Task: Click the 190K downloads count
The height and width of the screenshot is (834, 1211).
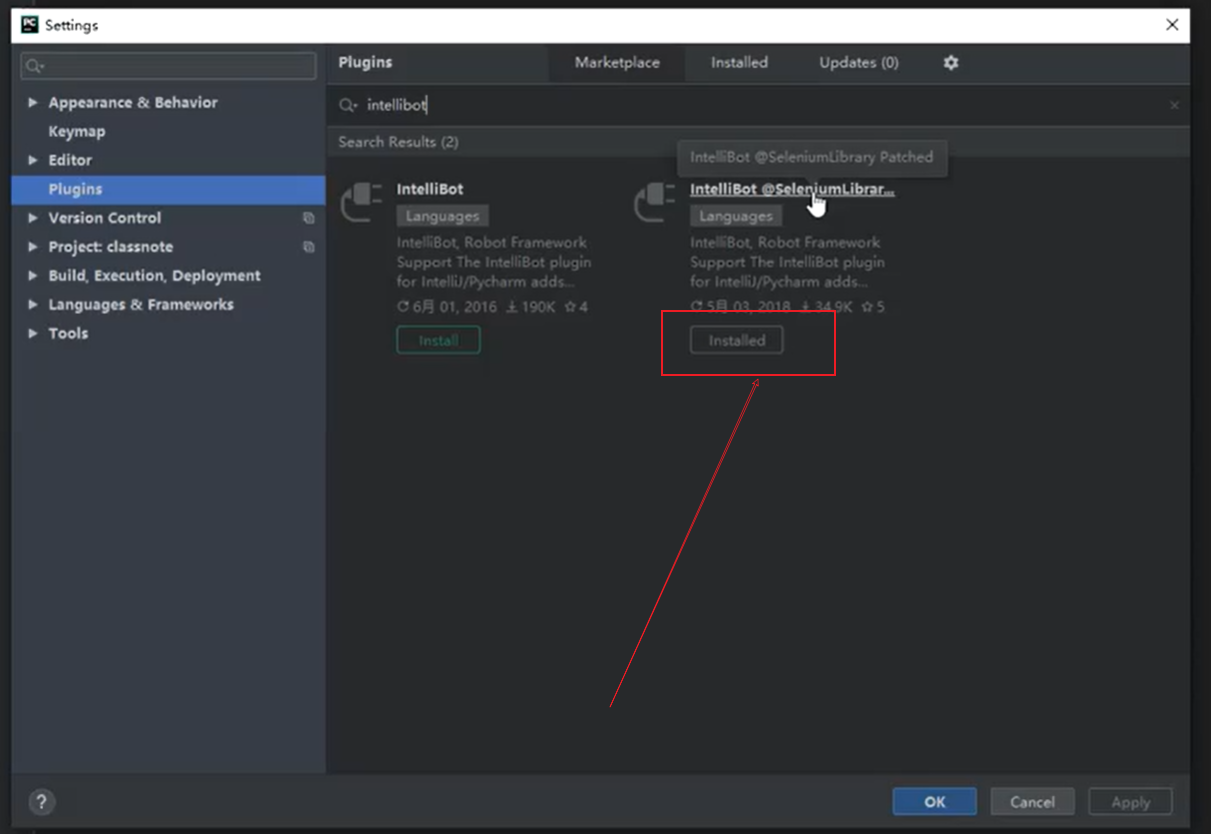Action: (x=531, y=307)
